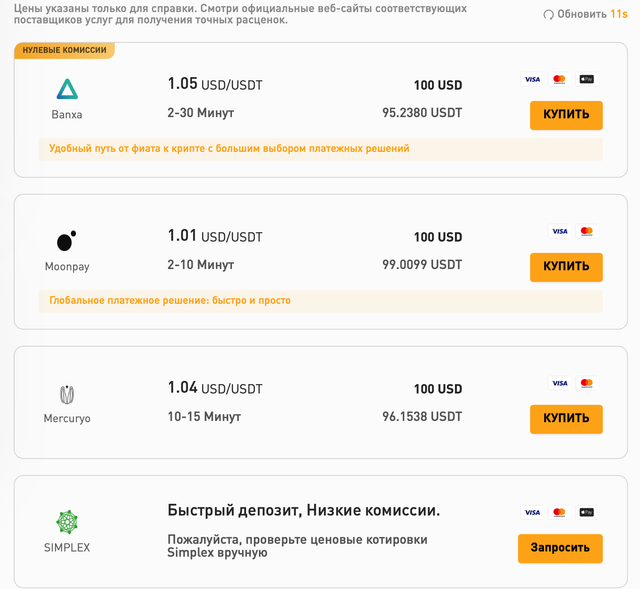
Task: Click the Mercuryo logo icon
Action: click(x=67, y=395)
